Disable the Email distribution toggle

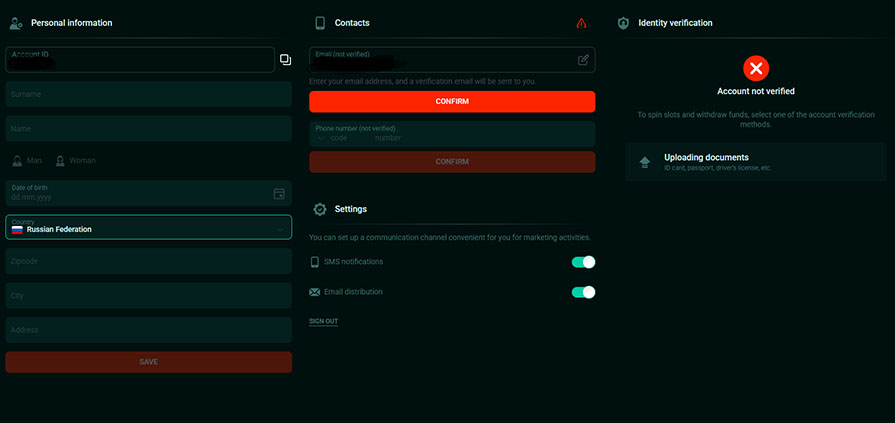click(583, 292)
